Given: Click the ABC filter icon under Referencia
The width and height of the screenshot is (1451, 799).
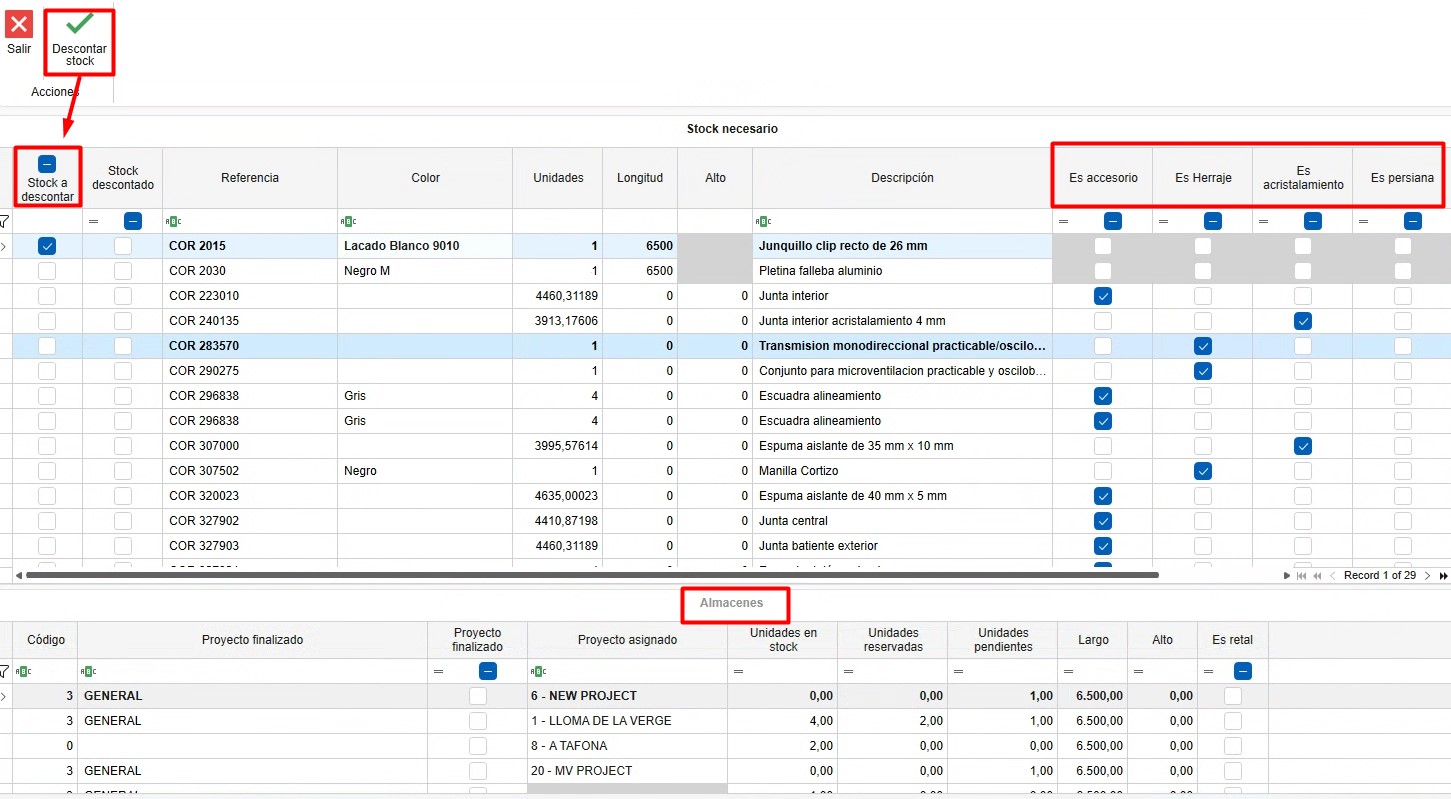Looking at the screenshot, I should (x=175, y=221).
